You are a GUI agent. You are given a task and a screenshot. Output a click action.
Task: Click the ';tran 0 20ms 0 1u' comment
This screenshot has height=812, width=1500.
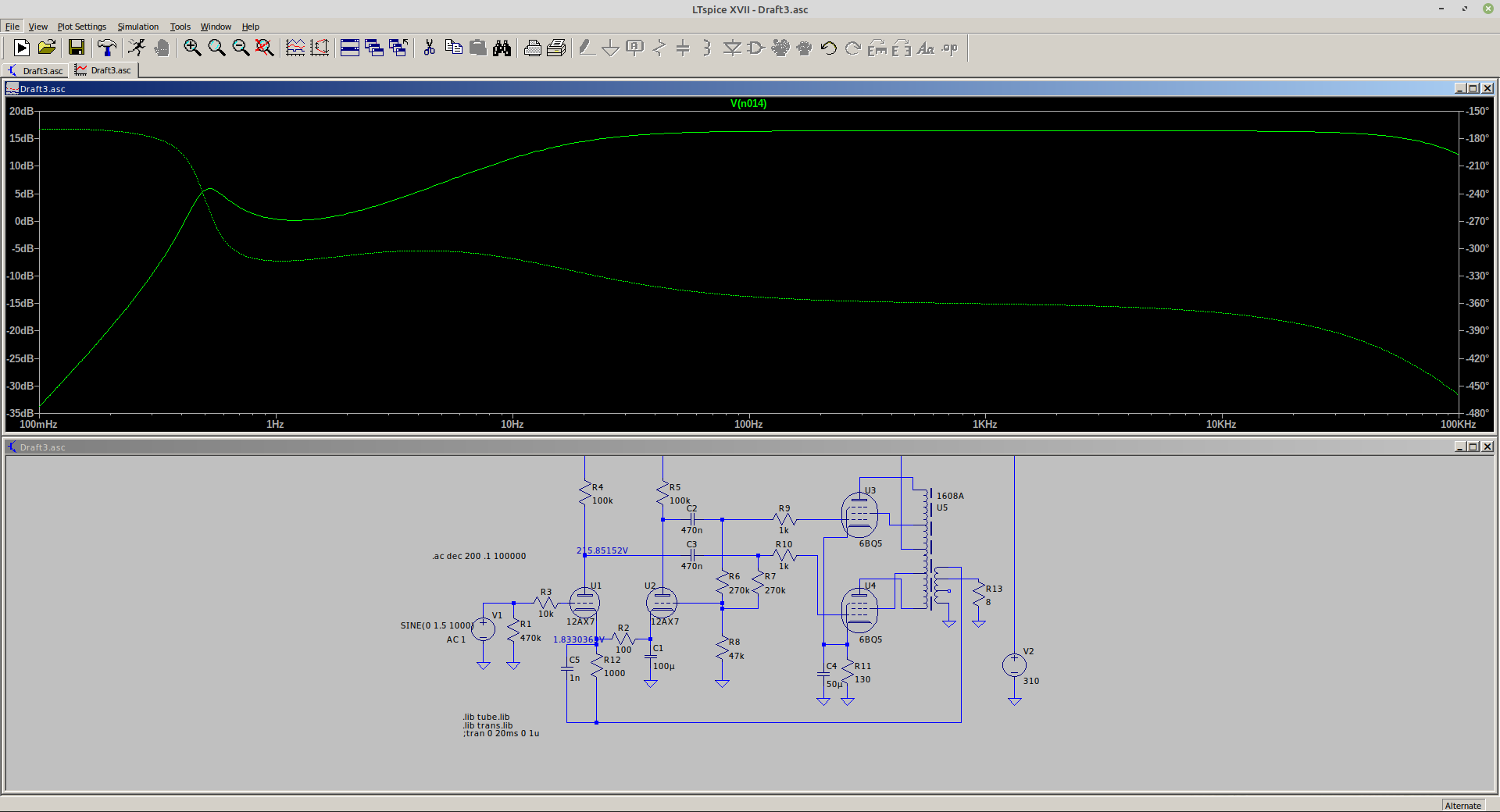tap(501, 734)
